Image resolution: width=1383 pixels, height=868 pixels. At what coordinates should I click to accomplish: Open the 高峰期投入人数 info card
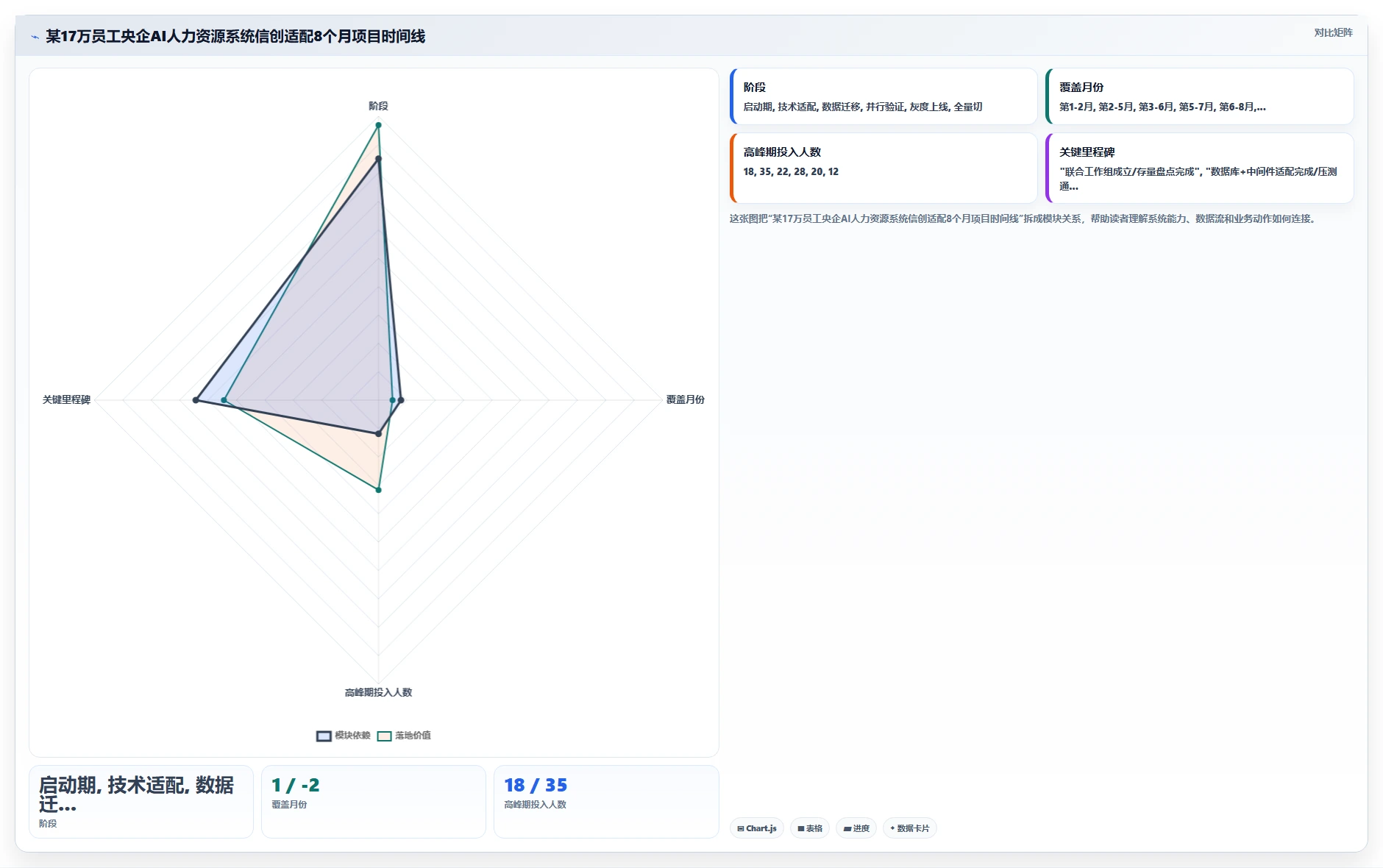(x=884, y=168)
